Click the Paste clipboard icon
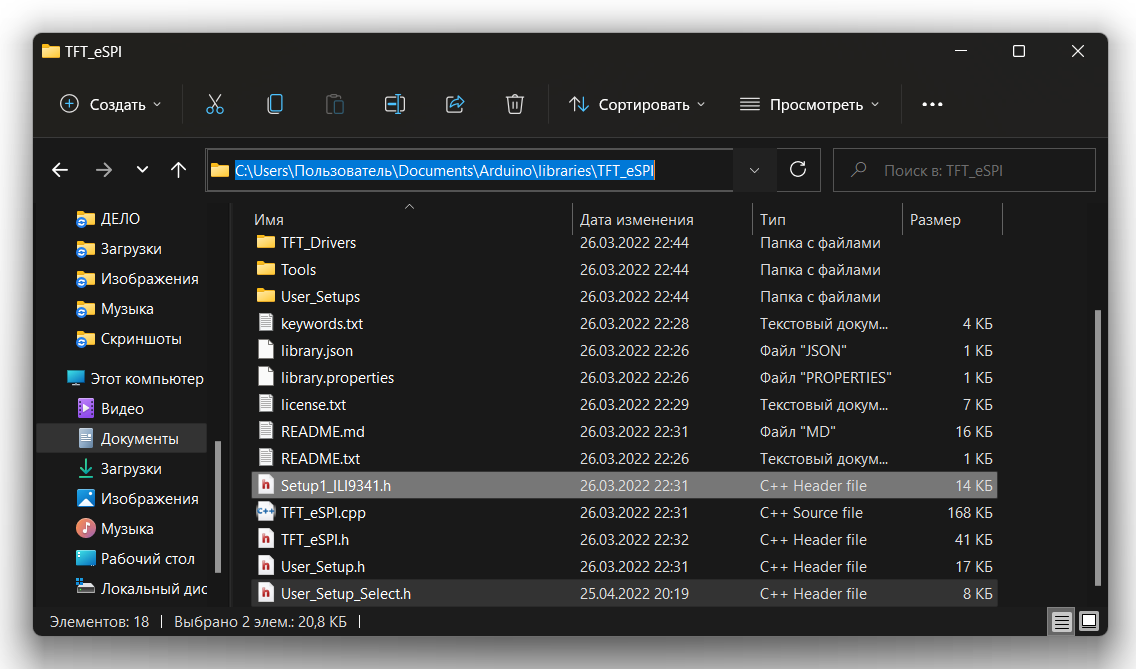This screenshot has width=1136, height=669. (x=335, y=104)
